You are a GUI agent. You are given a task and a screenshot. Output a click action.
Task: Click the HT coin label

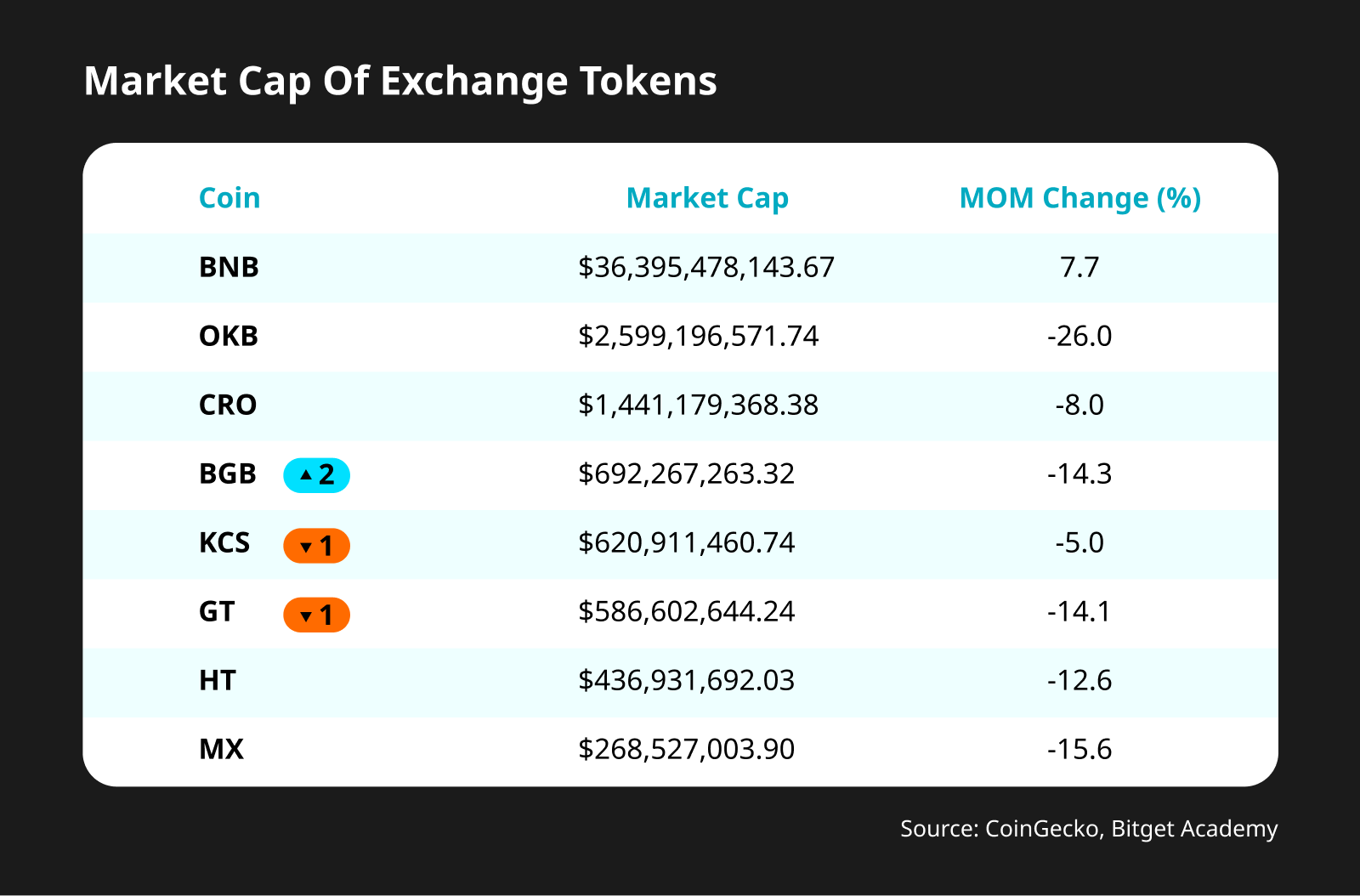pos(218,681)
